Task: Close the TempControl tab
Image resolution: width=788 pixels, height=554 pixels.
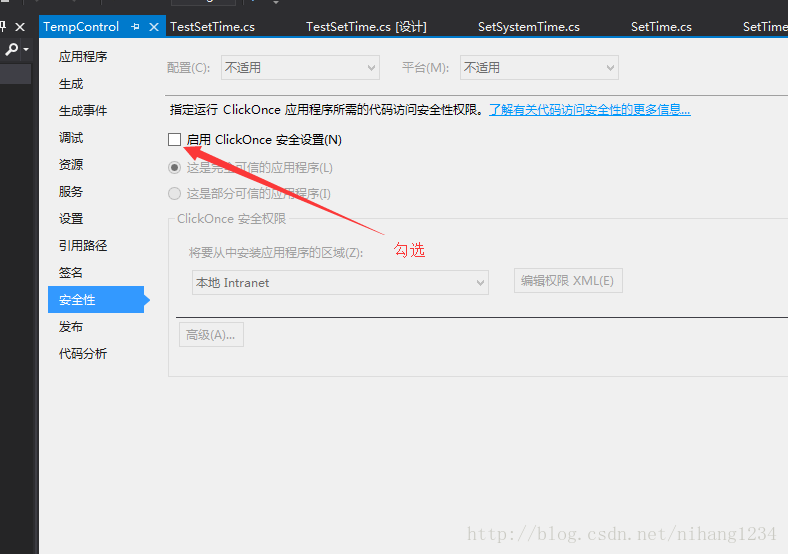Action: click(154, 27)
